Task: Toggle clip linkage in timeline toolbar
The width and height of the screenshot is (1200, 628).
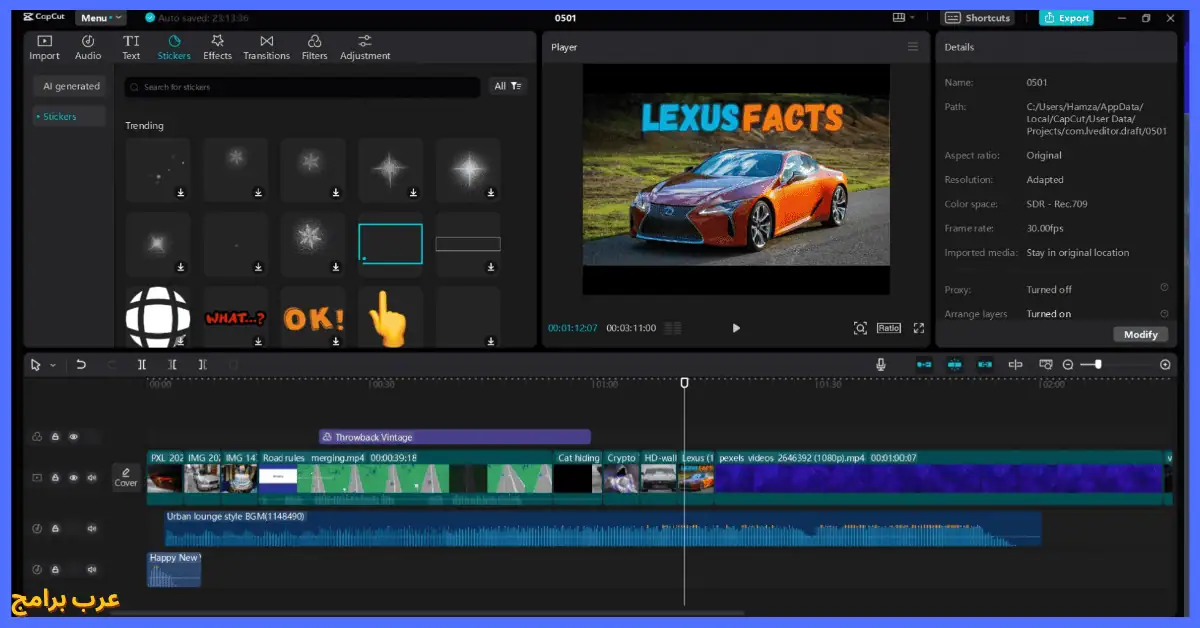Action: pyautogui.click(x=985, y=365)
